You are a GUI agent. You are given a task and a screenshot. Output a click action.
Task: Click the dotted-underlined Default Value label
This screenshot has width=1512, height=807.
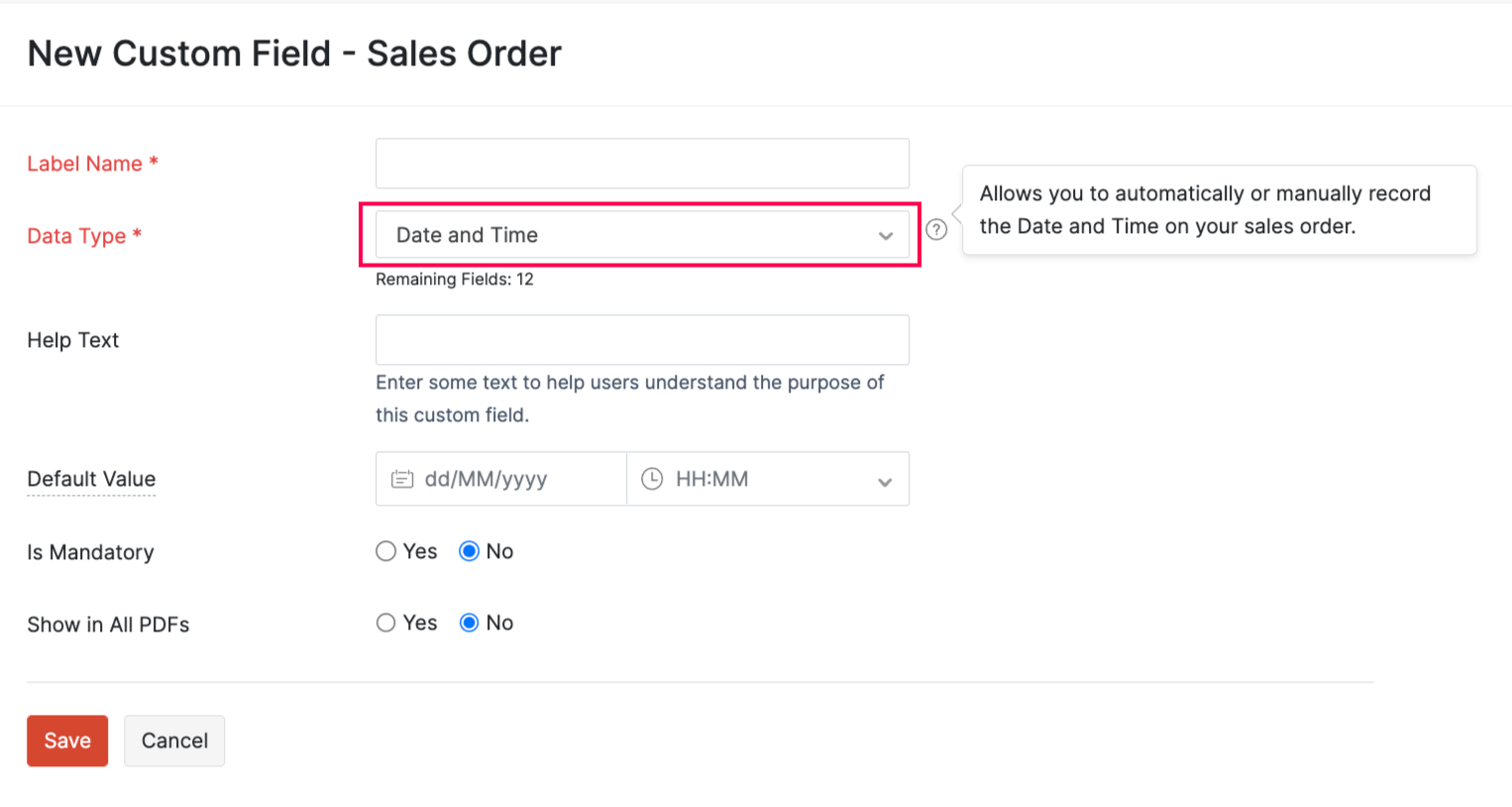[91, 479]
